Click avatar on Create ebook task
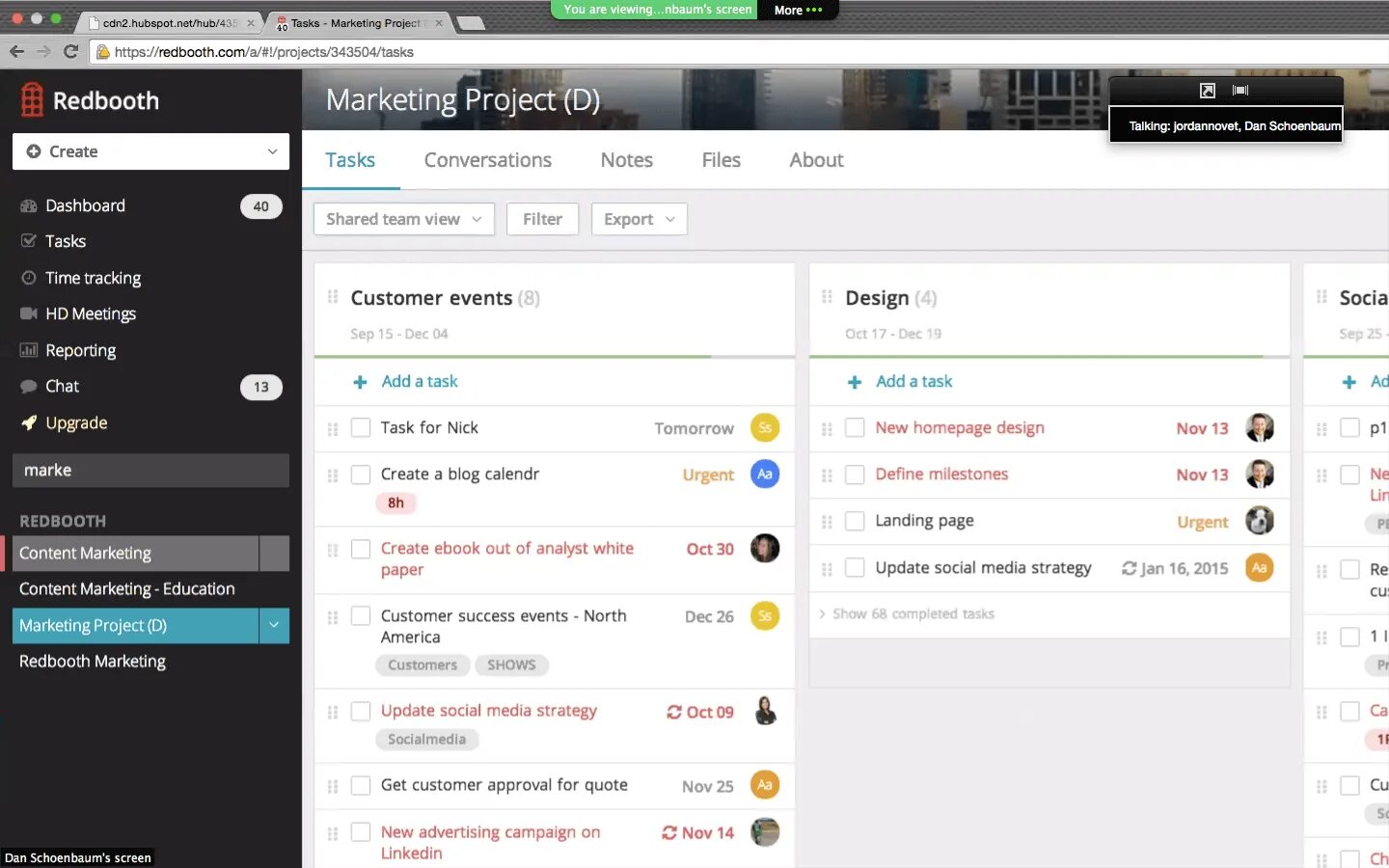1389x868 pixels. [x=765, y=548]
